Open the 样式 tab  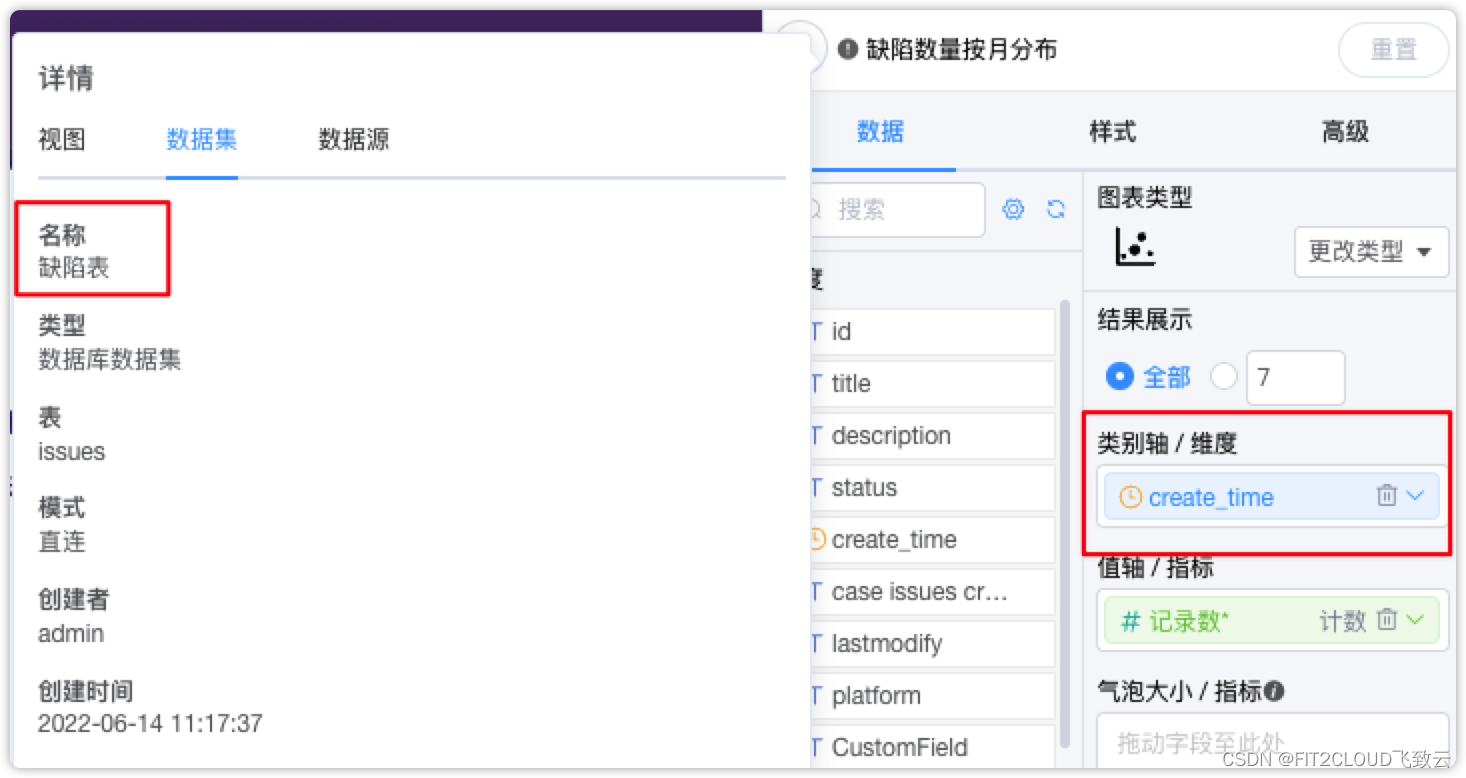[1113, 131]
